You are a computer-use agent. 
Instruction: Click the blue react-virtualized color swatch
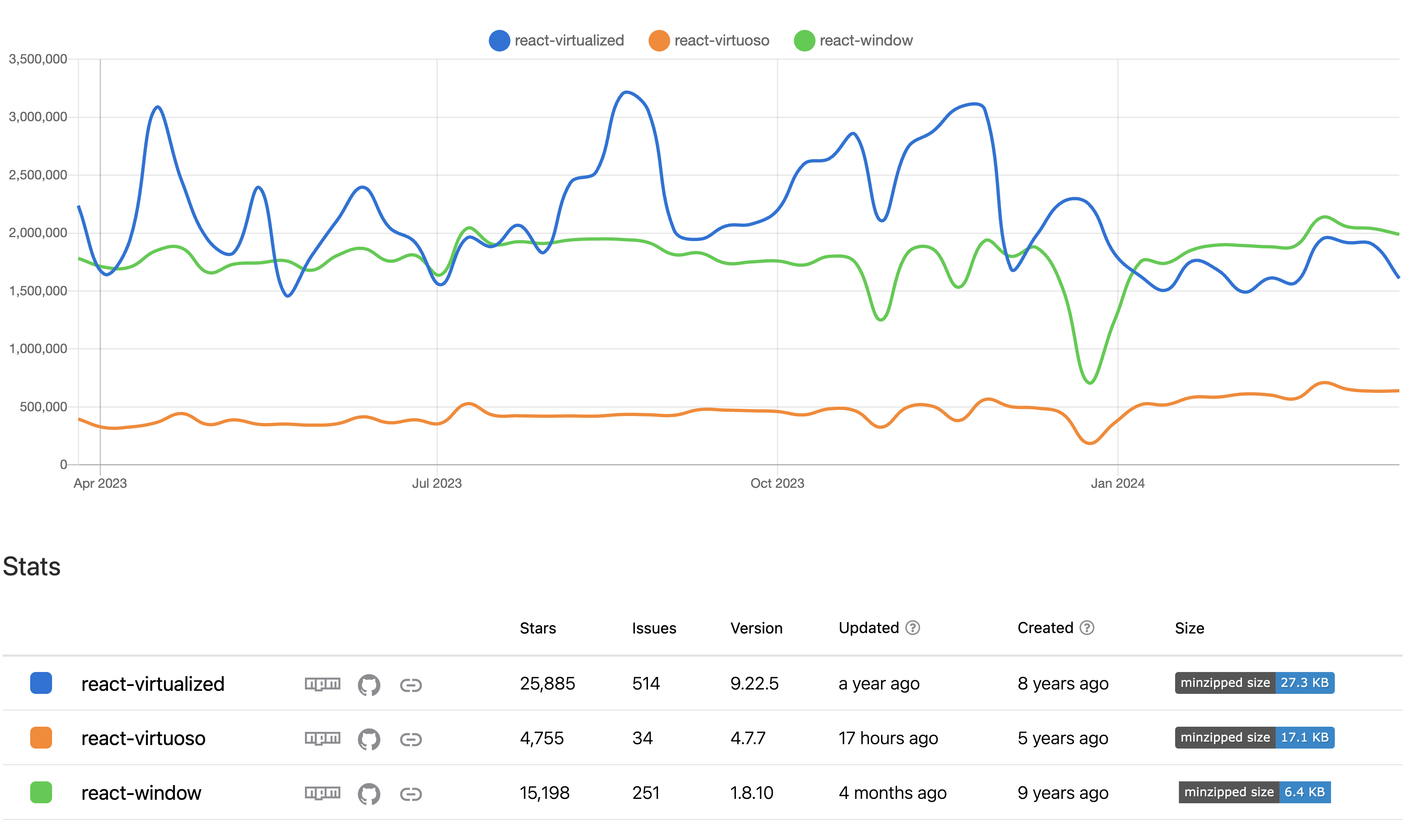(41, 682)
